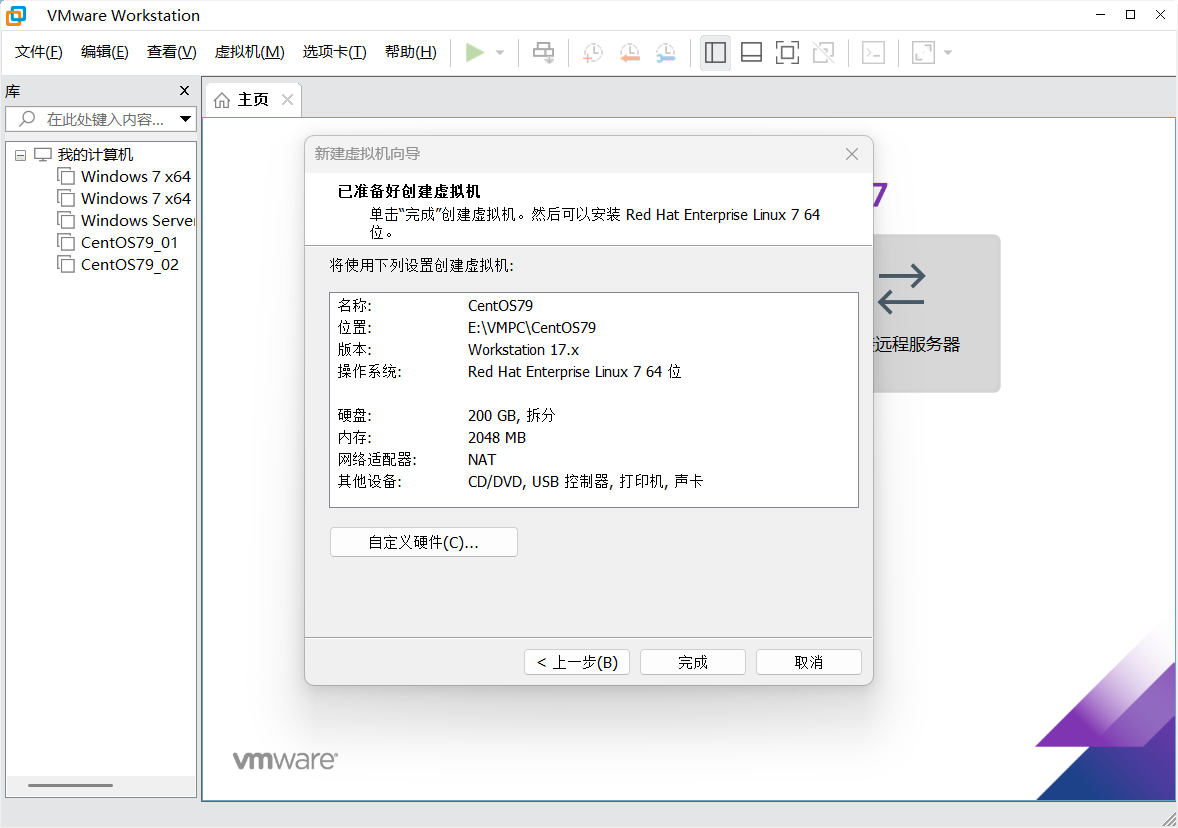This screenshot has width=1178, height=828.
Task: Click the green Power On play icon
Action: pos(474,53)
